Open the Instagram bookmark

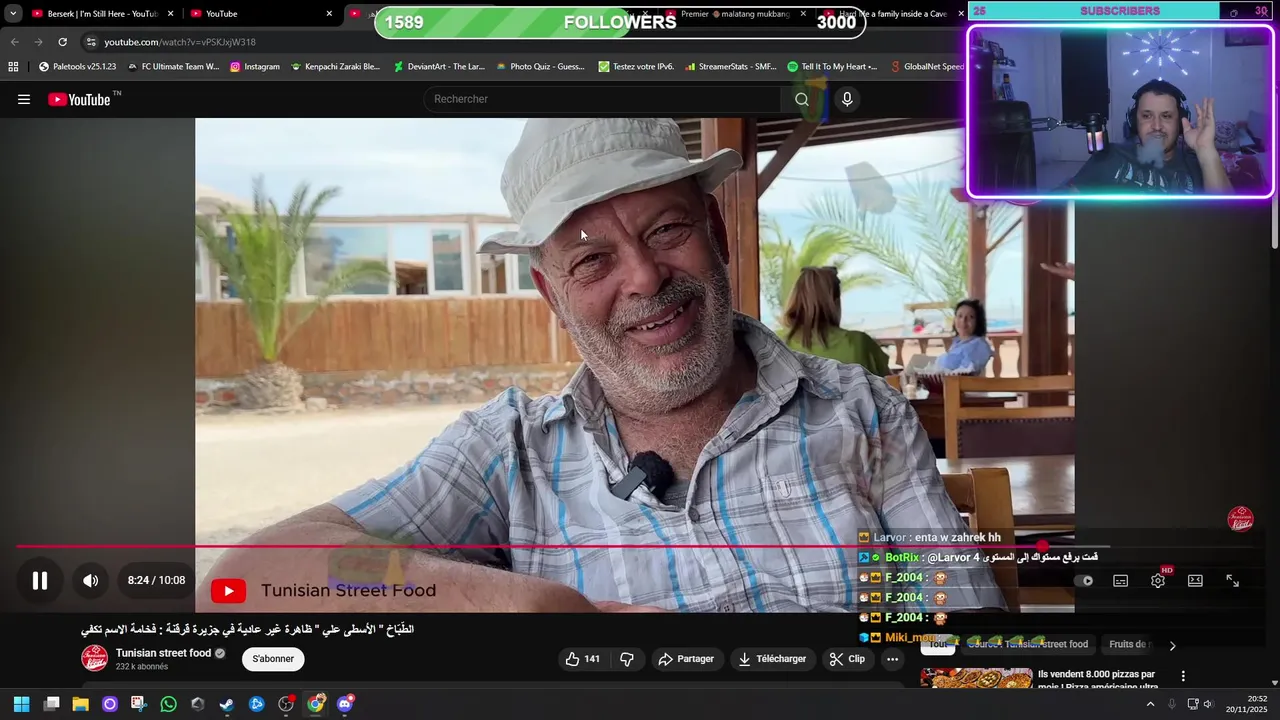[x=255, y=67]
